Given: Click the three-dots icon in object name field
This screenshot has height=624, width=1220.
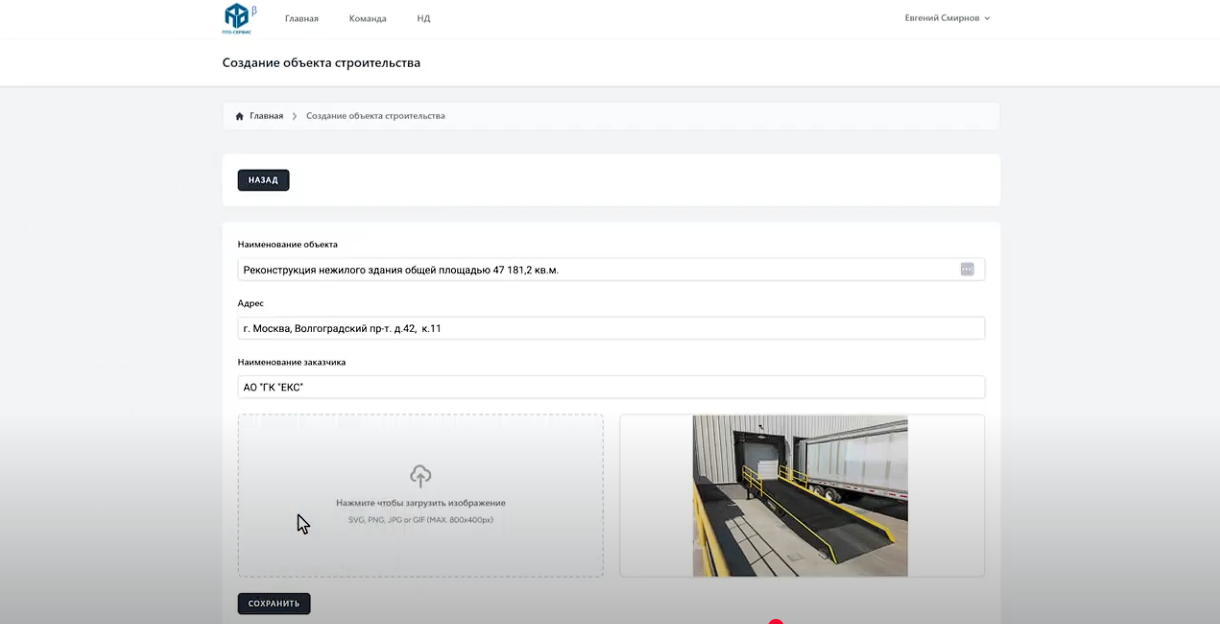Looking at the screenshot, I should (x=967, y=269).
